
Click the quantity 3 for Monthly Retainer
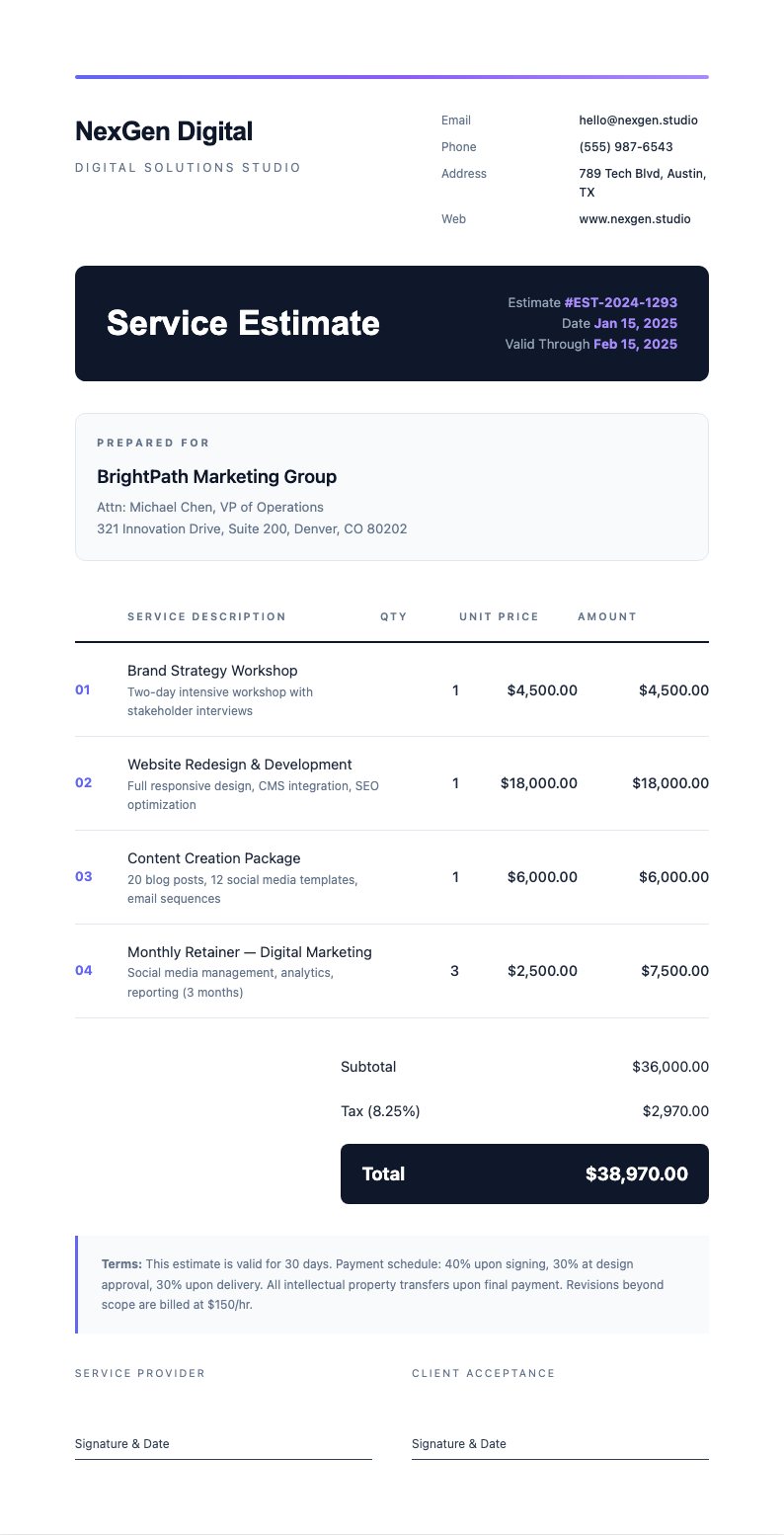pyautogui.click(x=454, y=971)
